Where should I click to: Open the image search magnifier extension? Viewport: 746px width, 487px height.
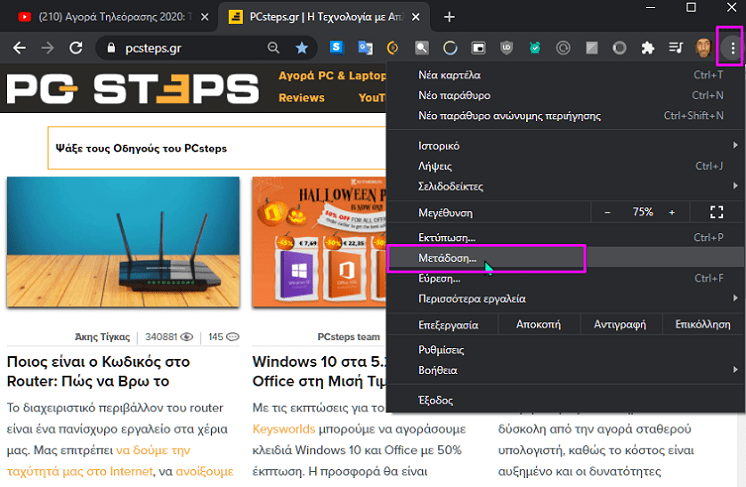(x=422, y=48)
